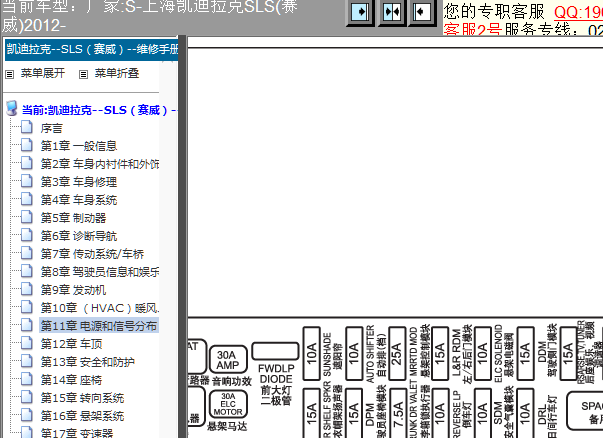Select 第11章 电源和信号分布
The height and width of the screenshot is (438, 603).
pyautogui.click(x=99, y=326)
